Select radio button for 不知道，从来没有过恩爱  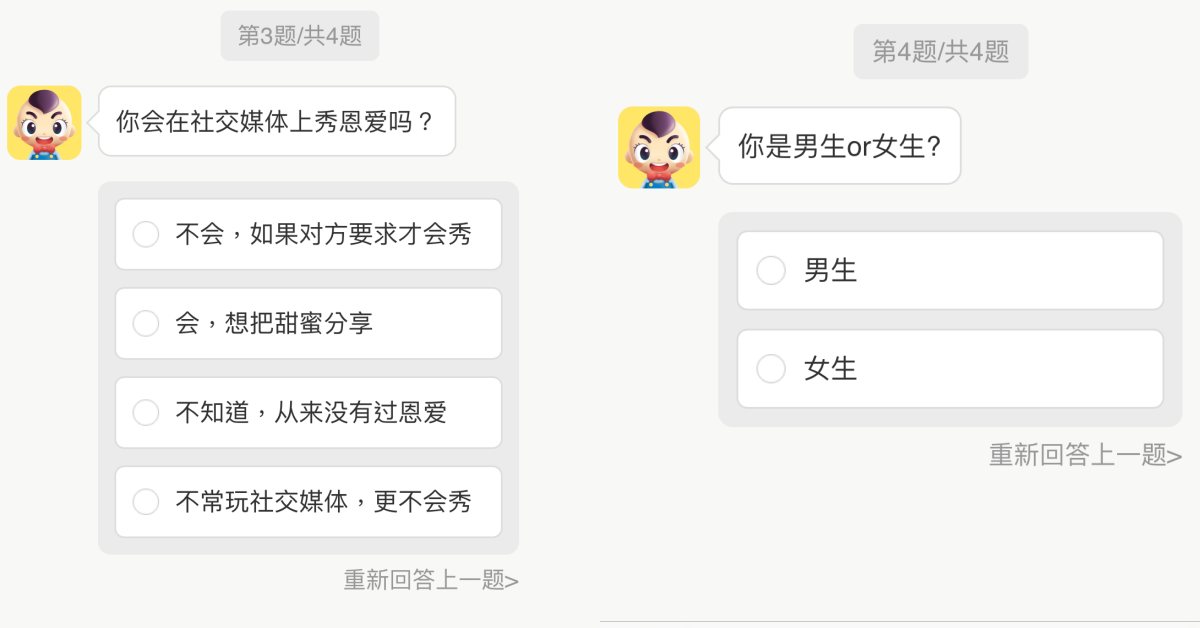(146, 413)
